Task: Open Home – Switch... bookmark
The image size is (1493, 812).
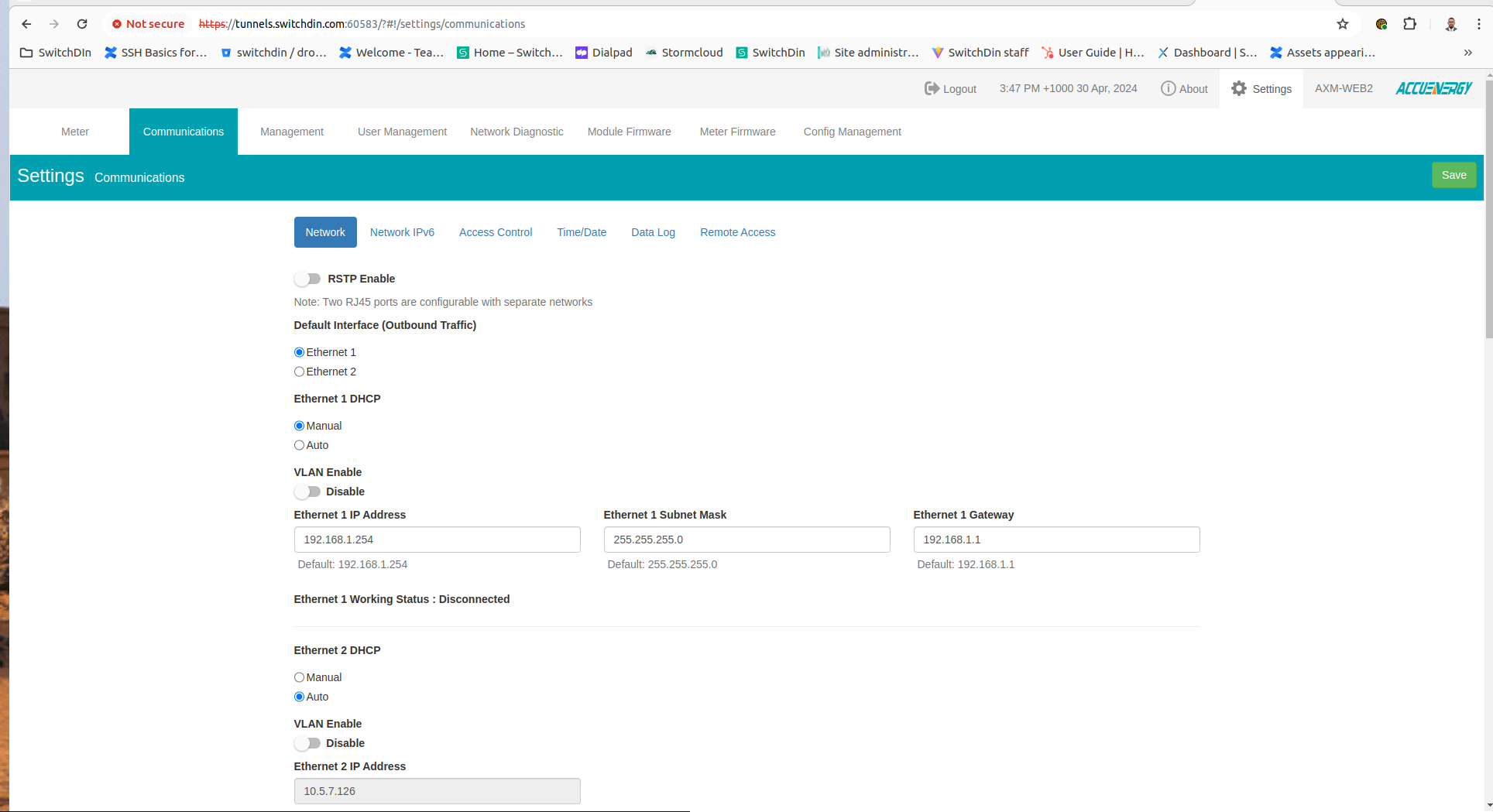Action: (510, 53)
